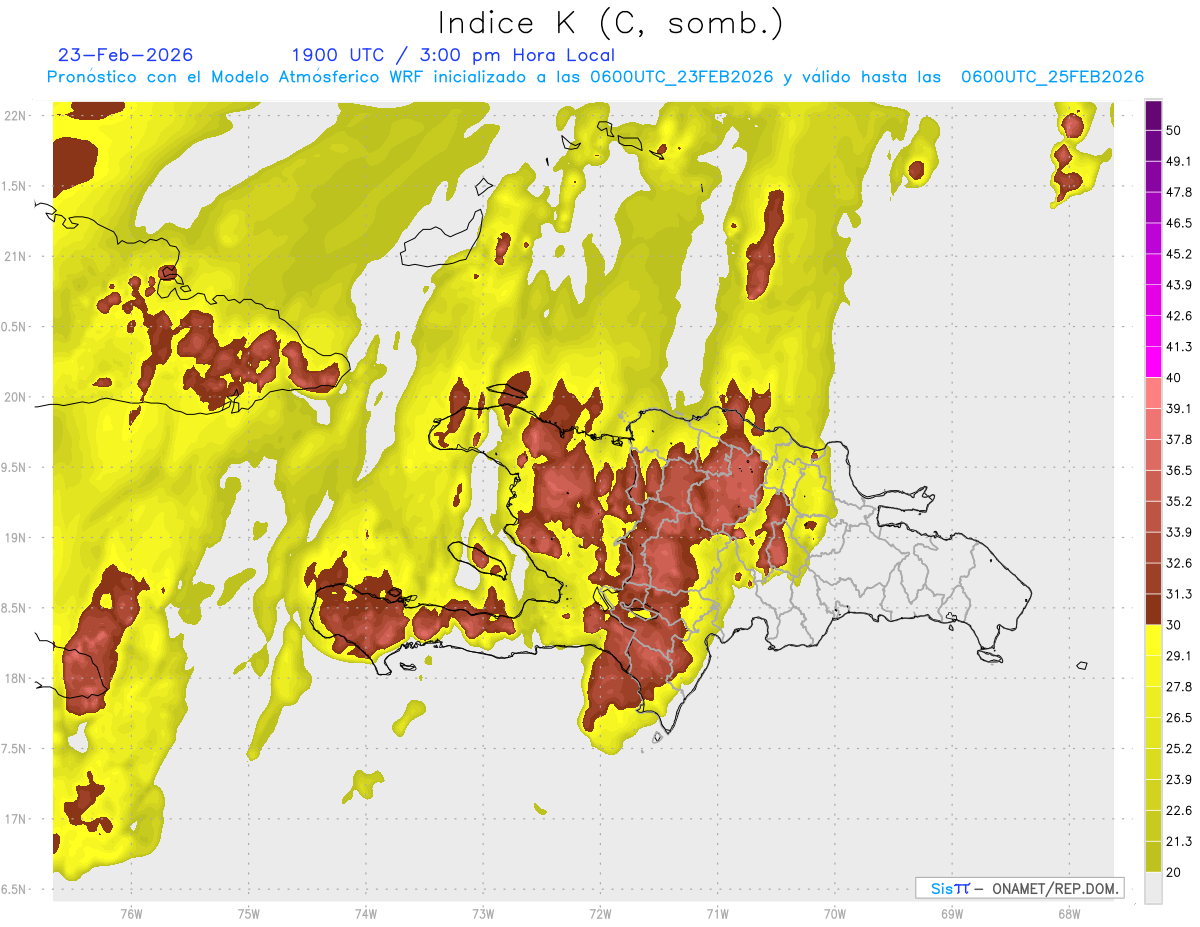Click the "Indice K (C, somb.)" title
Viewport: 1200px width, 927px height.
(610, 23)
